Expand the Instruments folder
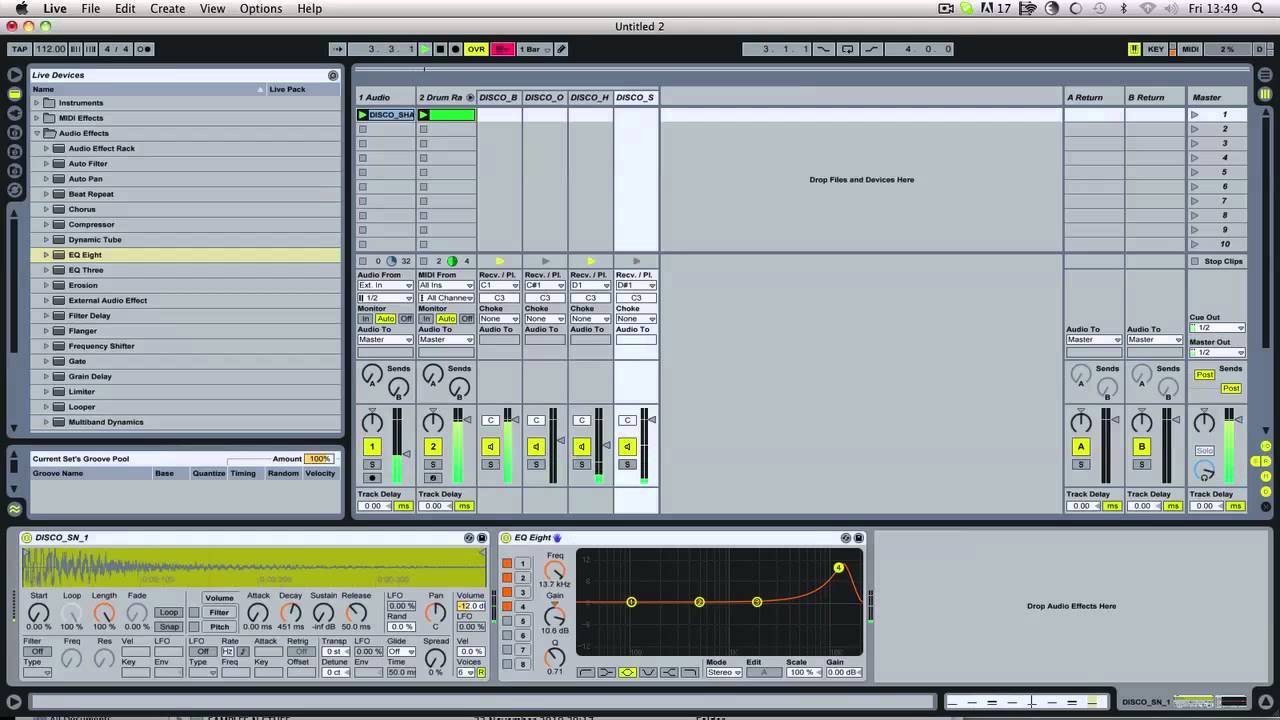The width and height of the screenshot is (1280, 720). point(37,103)
